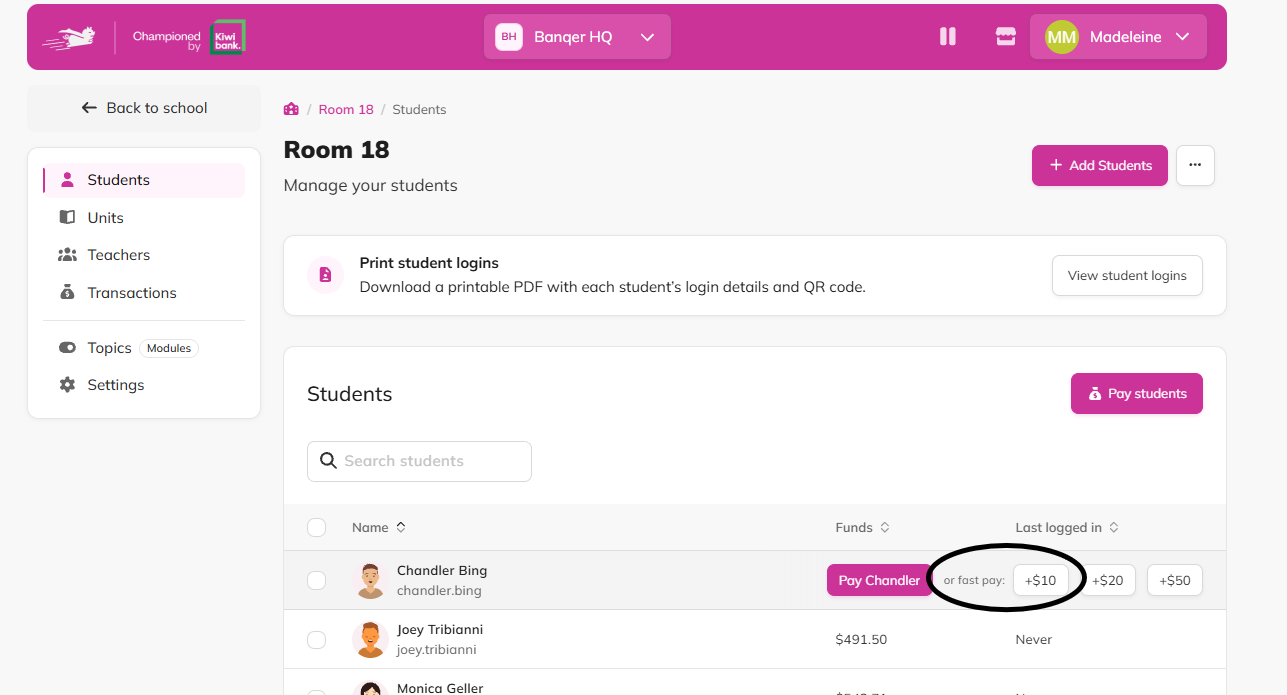
Task: Click the pause icon in header
Action: click(948, 37)
